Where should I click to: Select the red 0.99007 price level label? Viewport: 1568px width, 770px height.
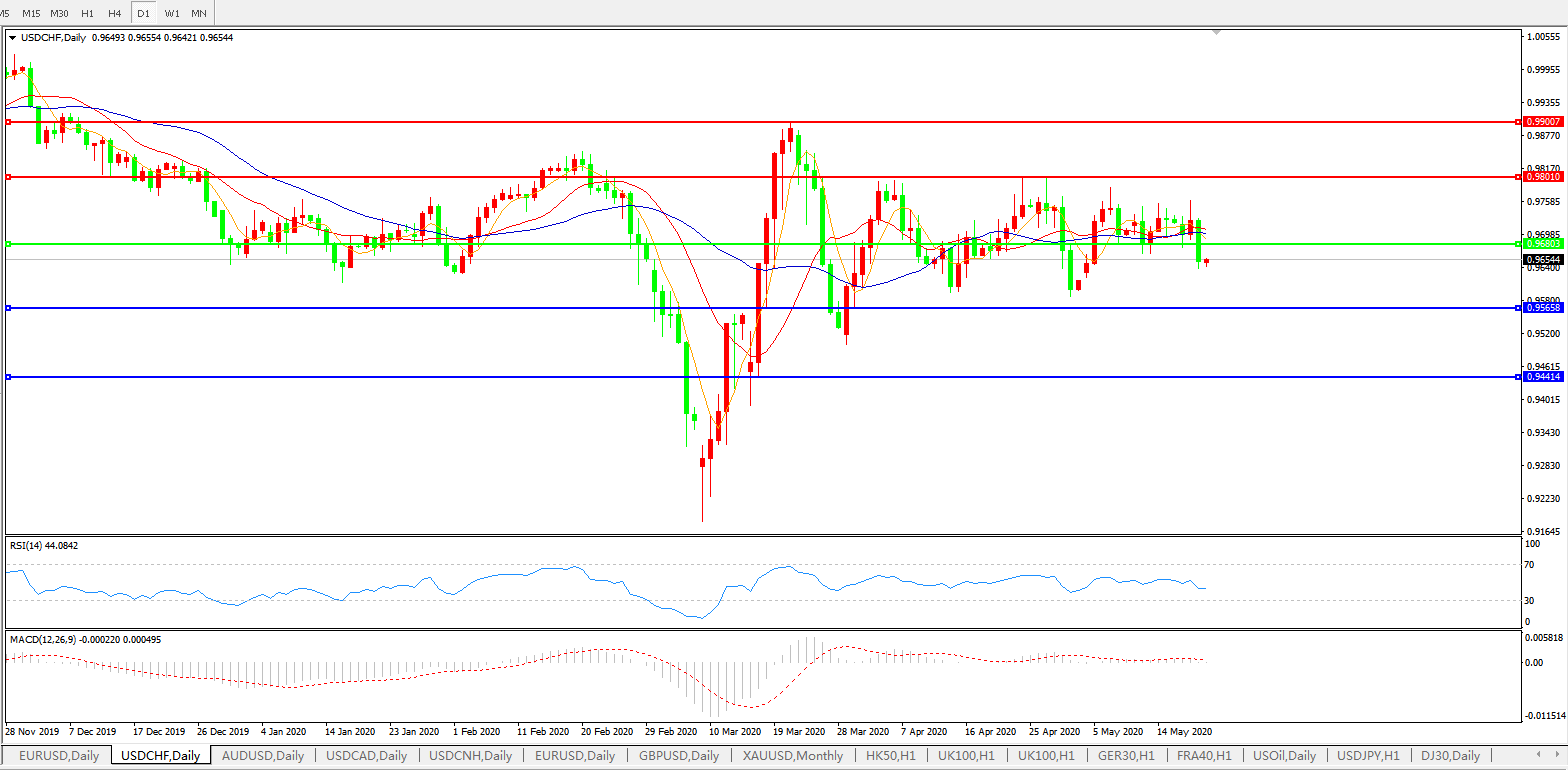[1542, 121]
